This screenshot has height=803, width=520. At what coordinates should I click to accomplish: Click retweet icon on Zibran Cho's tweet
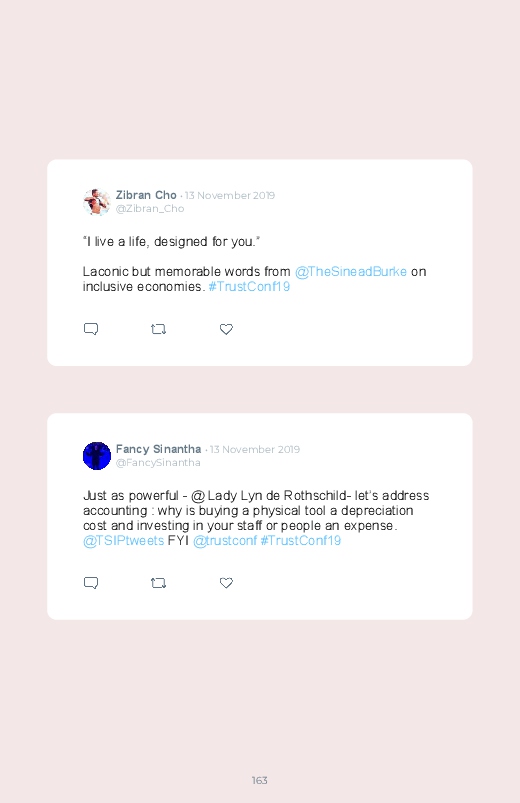pos(158,329)
